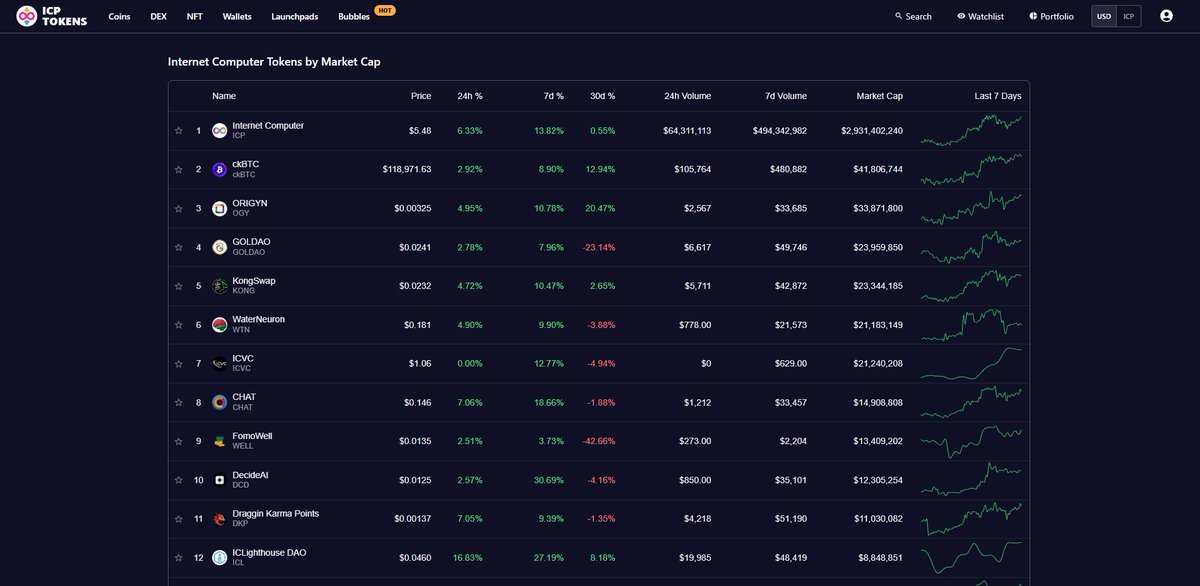
Task: Click Internet Computer 7-day sparkline chart
Action: [x=971, y=130]
